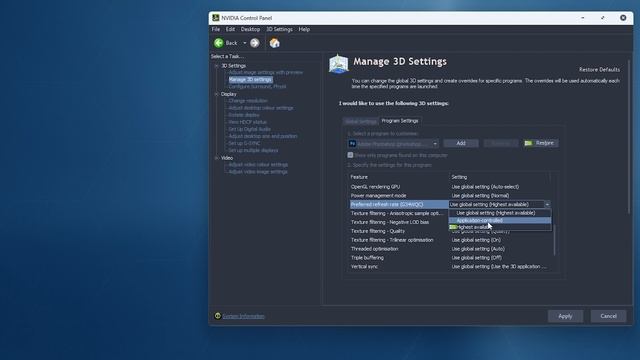Open the File menu
This screenshot has width=640, height=360.
[216, 29]
